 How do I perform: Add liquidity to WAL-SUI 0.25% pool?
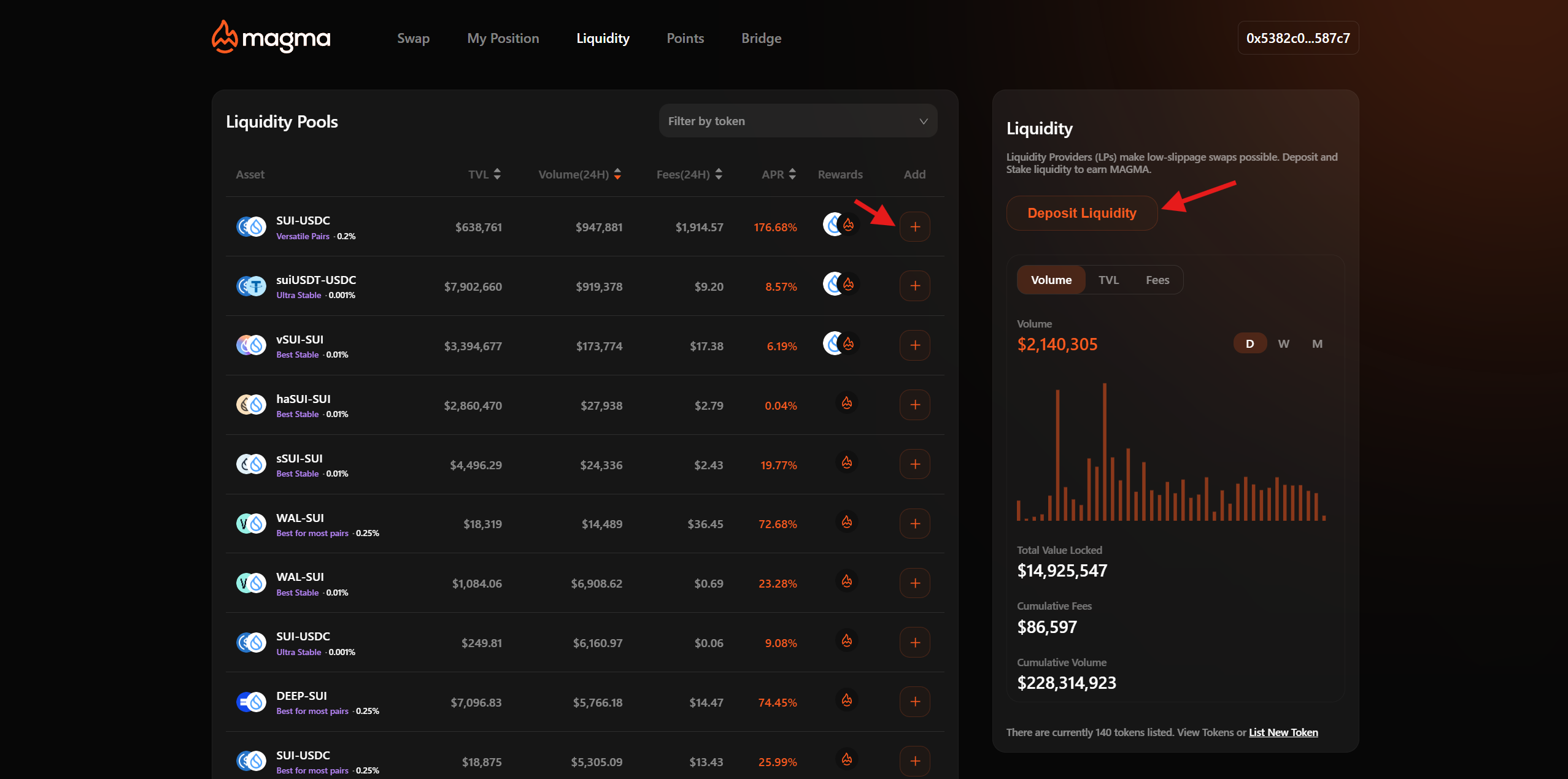click(914, 524)
